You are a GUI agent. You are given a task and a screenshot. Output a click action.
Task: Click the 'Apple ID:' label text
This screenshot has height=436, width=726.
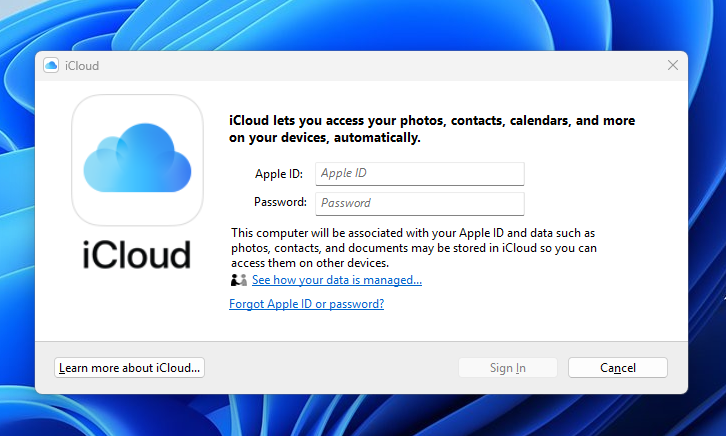coord(279,174)
